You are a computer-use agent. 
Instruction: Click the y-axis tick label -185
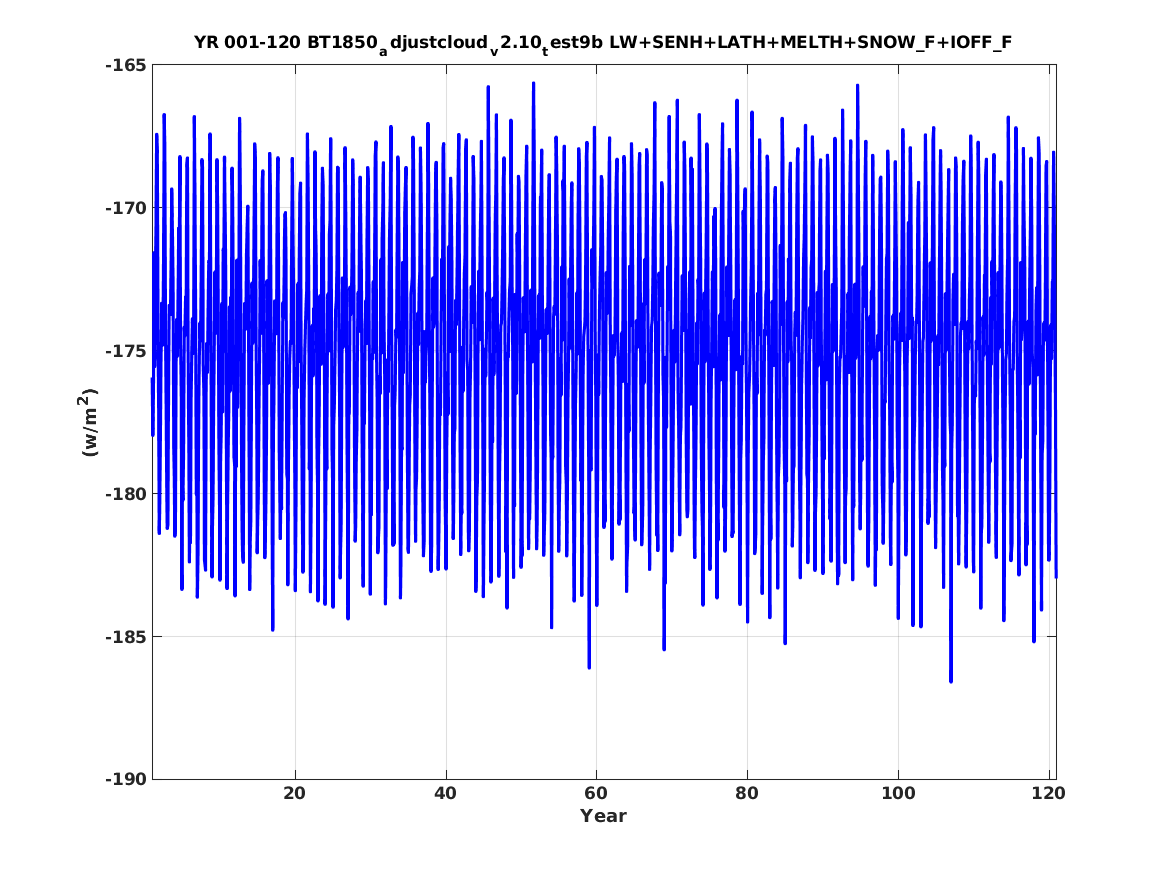tap(127, 637)
